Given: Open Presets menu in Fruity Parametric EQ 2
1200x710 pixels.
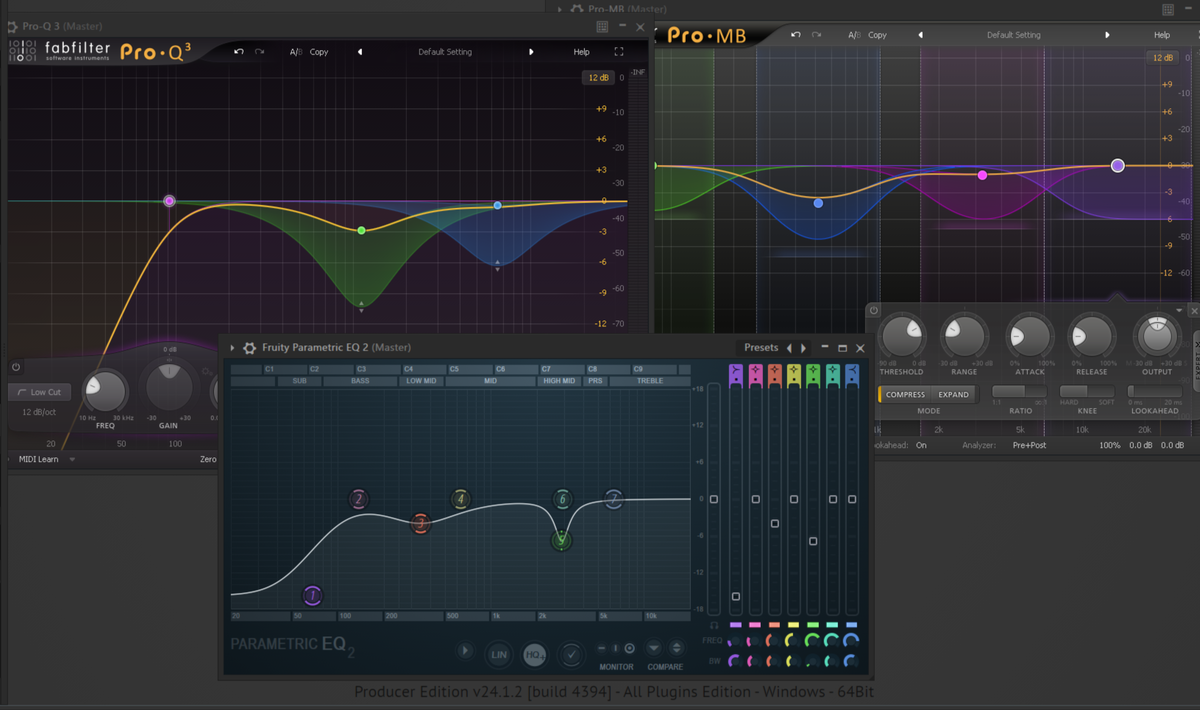Looking at the screenshot, I should [x=761, y=348].
